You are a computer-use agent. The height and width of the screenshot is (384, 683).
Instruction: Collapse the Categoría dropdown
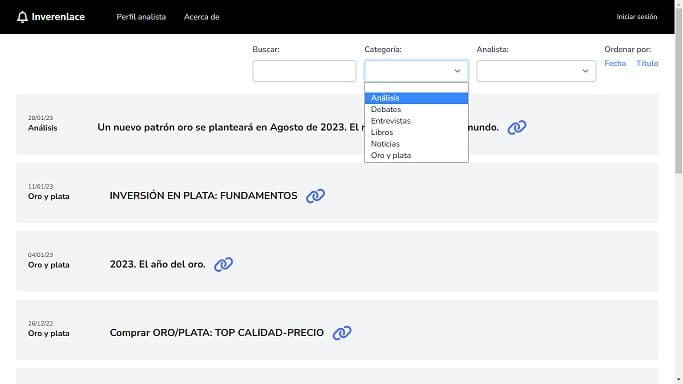click(416, 71)
